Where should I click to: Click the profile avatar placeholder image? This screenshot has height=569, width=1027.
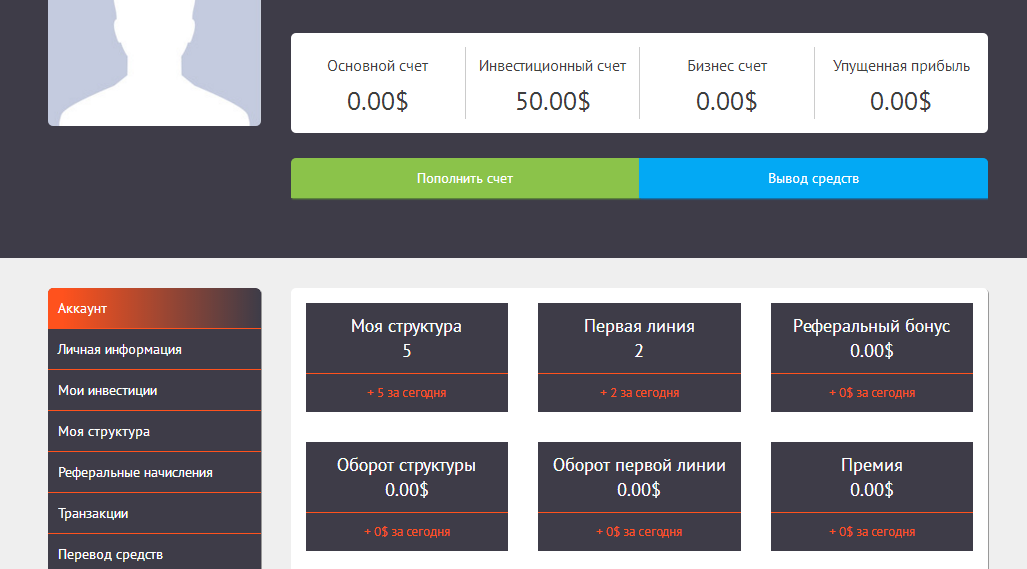pos(154,62)
